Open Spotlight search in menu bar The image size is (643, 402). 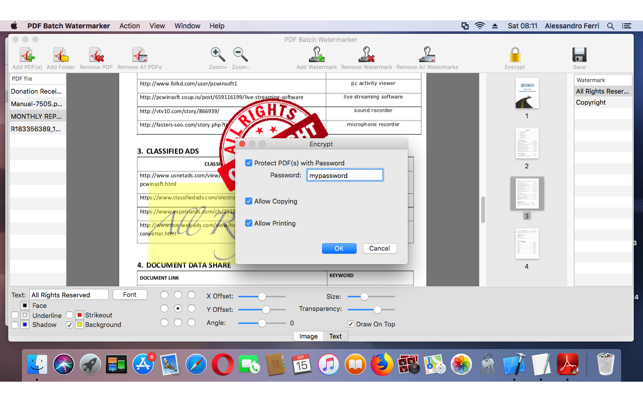pyautogui.click(x=611, y=26)
